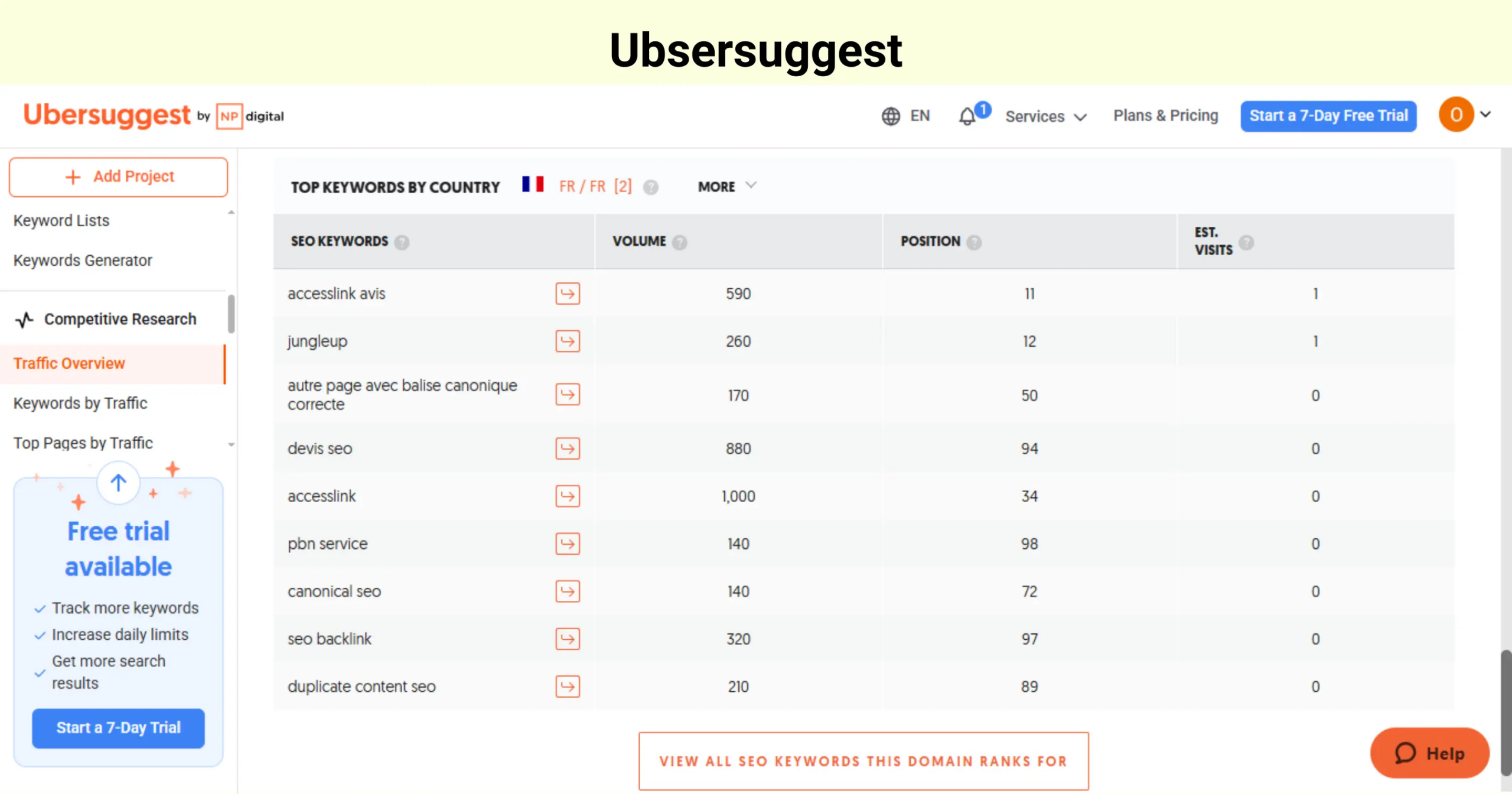Open the Help chat bubble
The width and height of the screenshot is (1512, 794).
pos(1429,753)
